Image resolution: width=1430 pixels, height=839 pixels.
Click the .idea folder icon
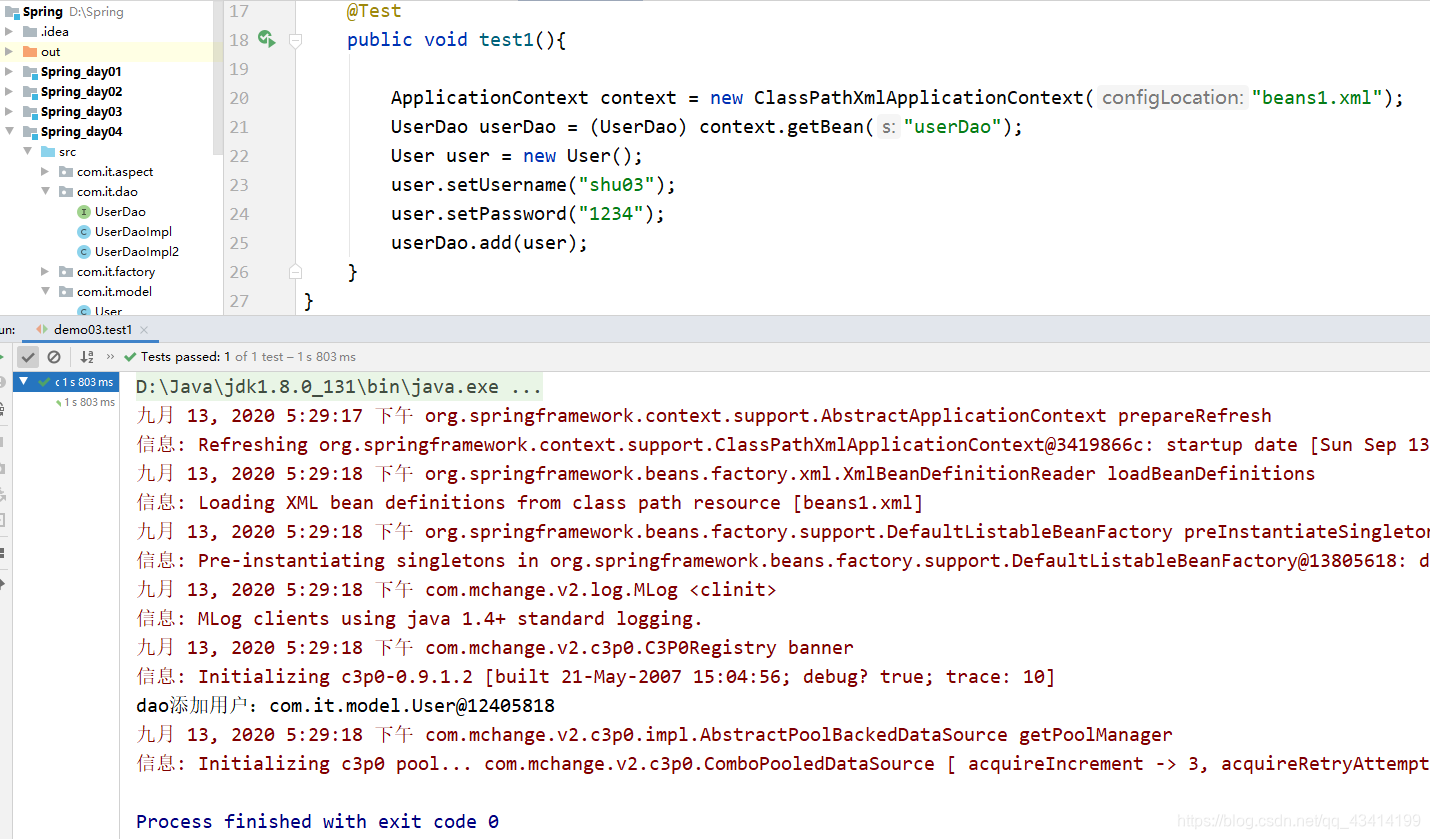30,31
